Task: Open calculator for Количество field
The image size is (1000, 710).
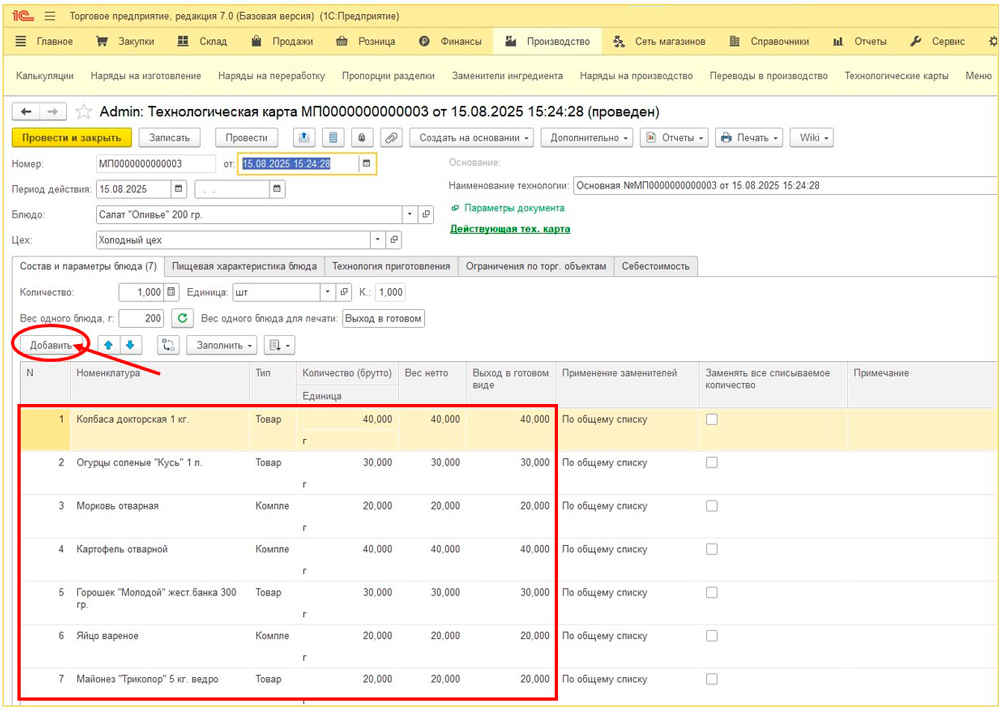Action: point(172,292)
